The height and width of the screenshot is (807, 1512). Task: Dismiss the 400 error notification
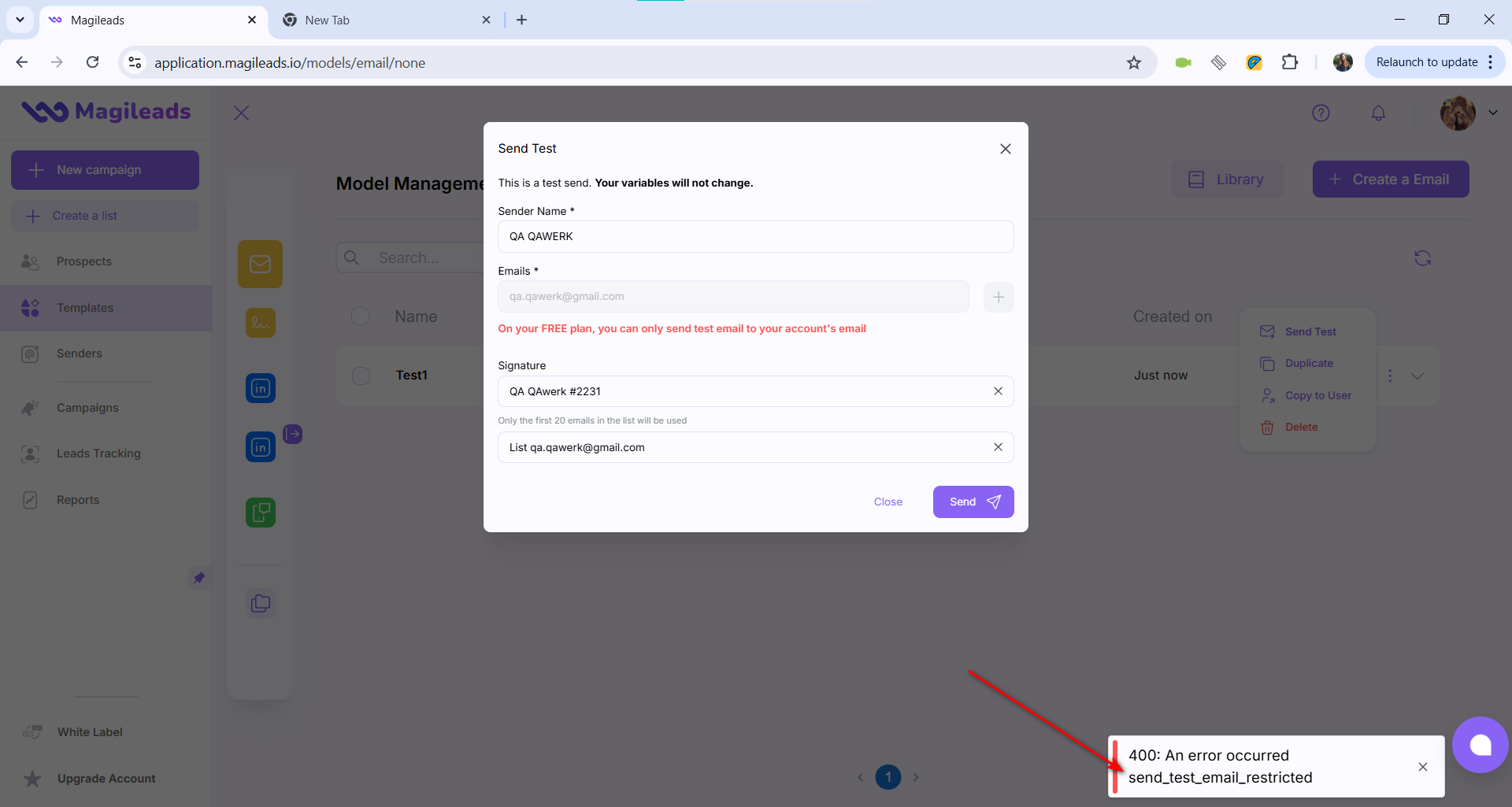[1422, 767]
